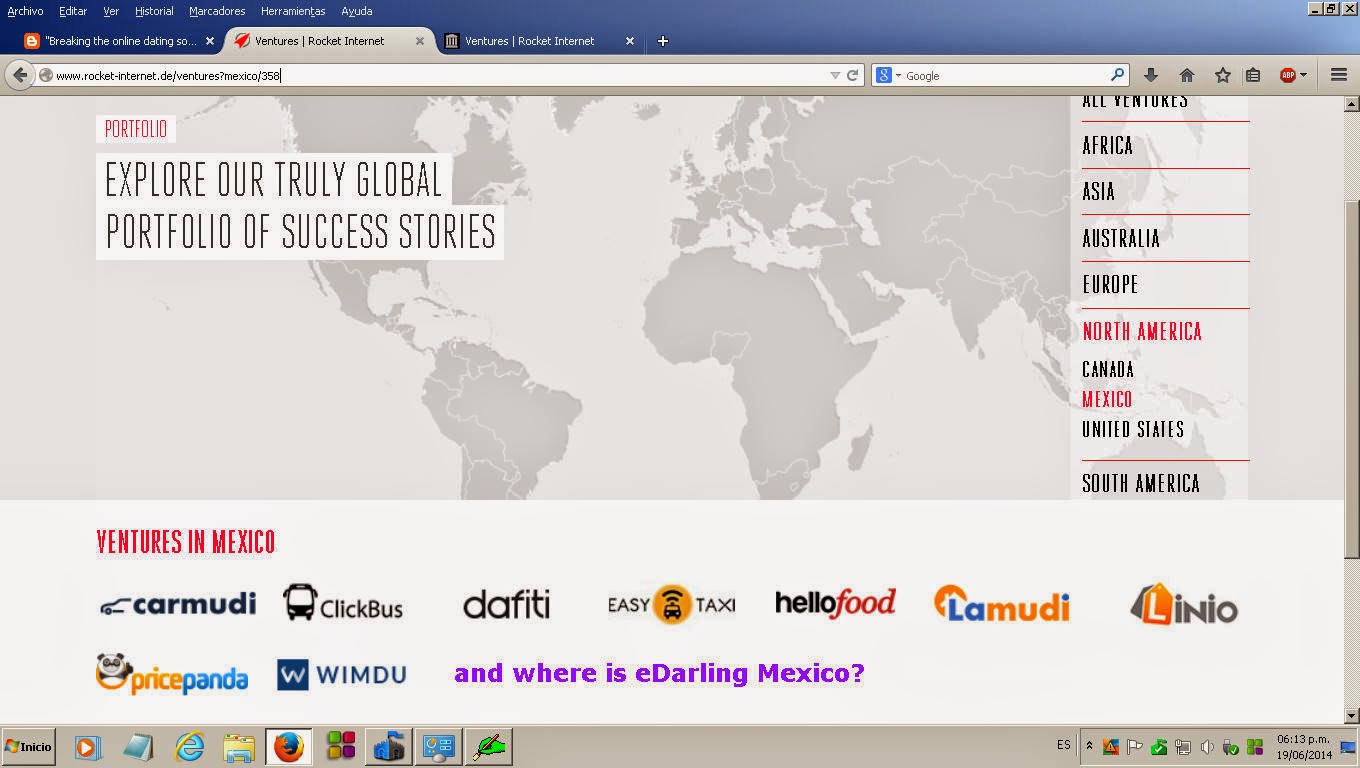This screenshot has height=768, width=1360.
Task: Click the Portfolio label
Action: (x=136, y=130)
